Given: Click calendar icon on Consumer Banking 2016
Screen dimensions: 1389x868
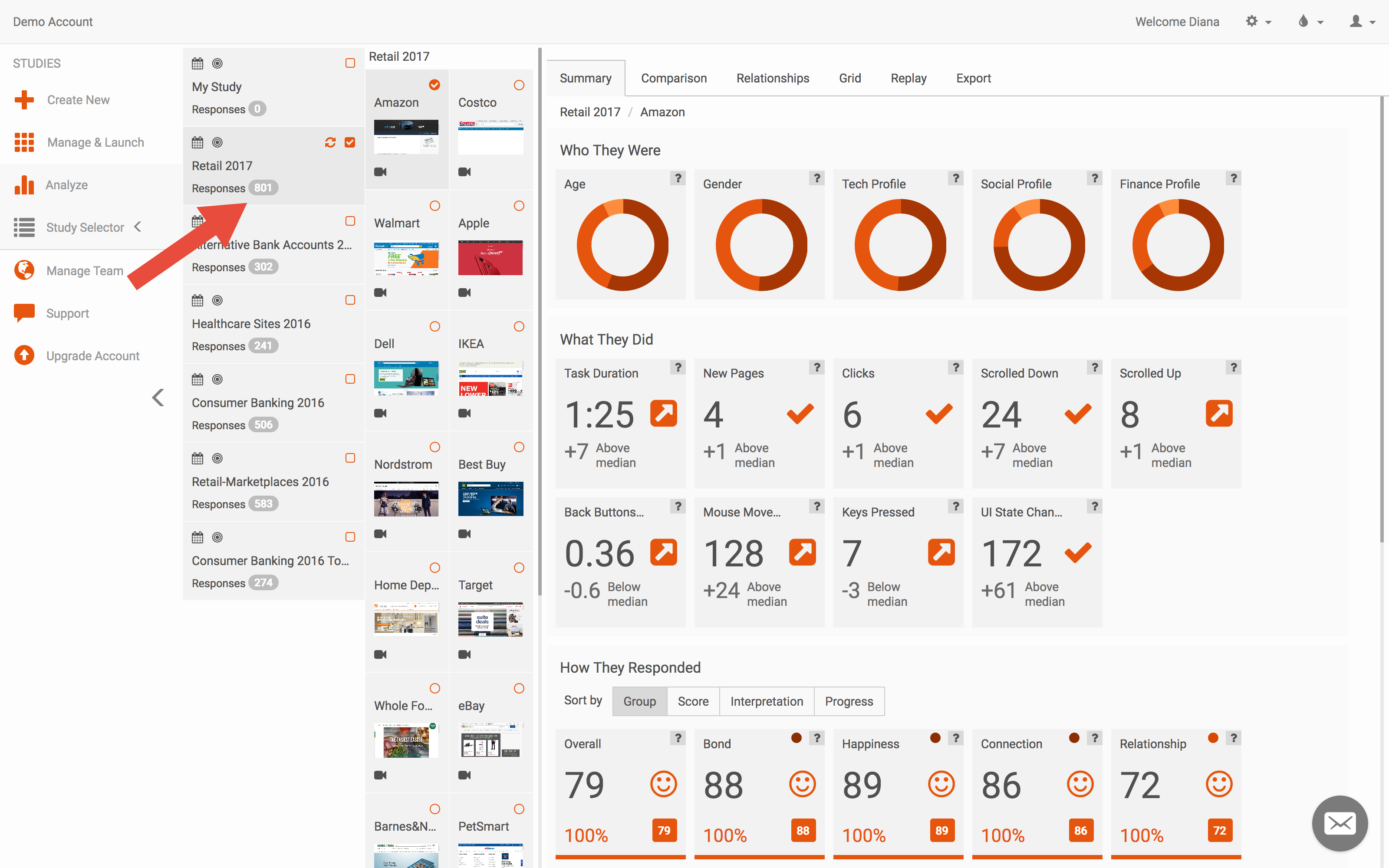Looking at the screenshot, I should [x=197, y=379].
